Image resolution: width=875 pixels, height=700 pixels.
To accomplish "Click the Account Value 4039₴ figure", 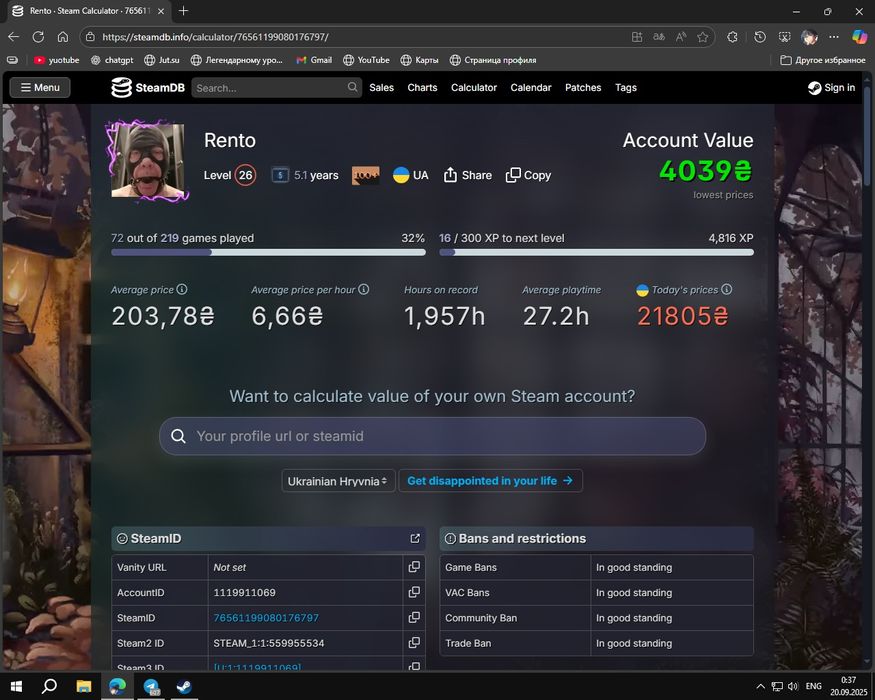I will (x=706, y=170).
